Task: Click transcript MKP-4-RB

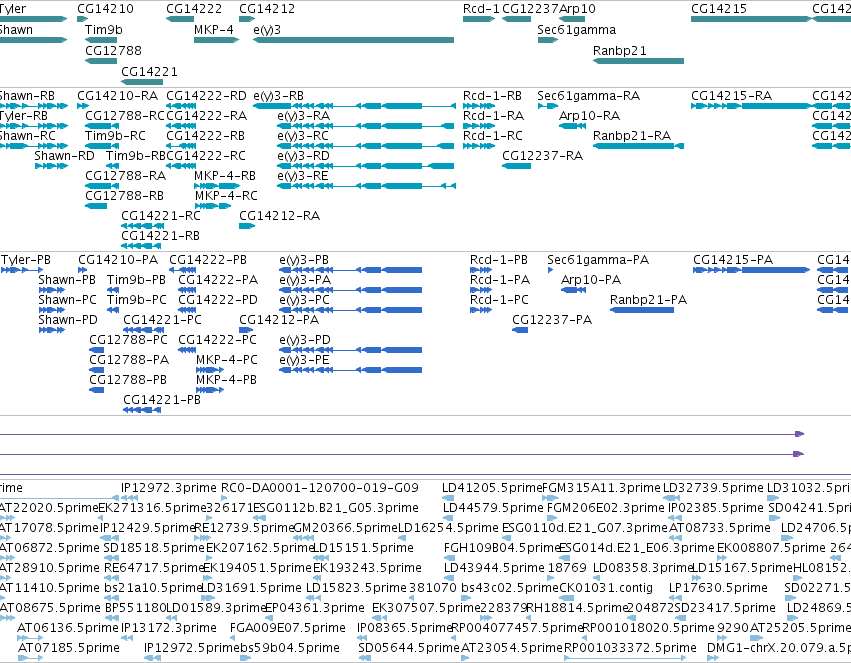Action: pos(217,186)
